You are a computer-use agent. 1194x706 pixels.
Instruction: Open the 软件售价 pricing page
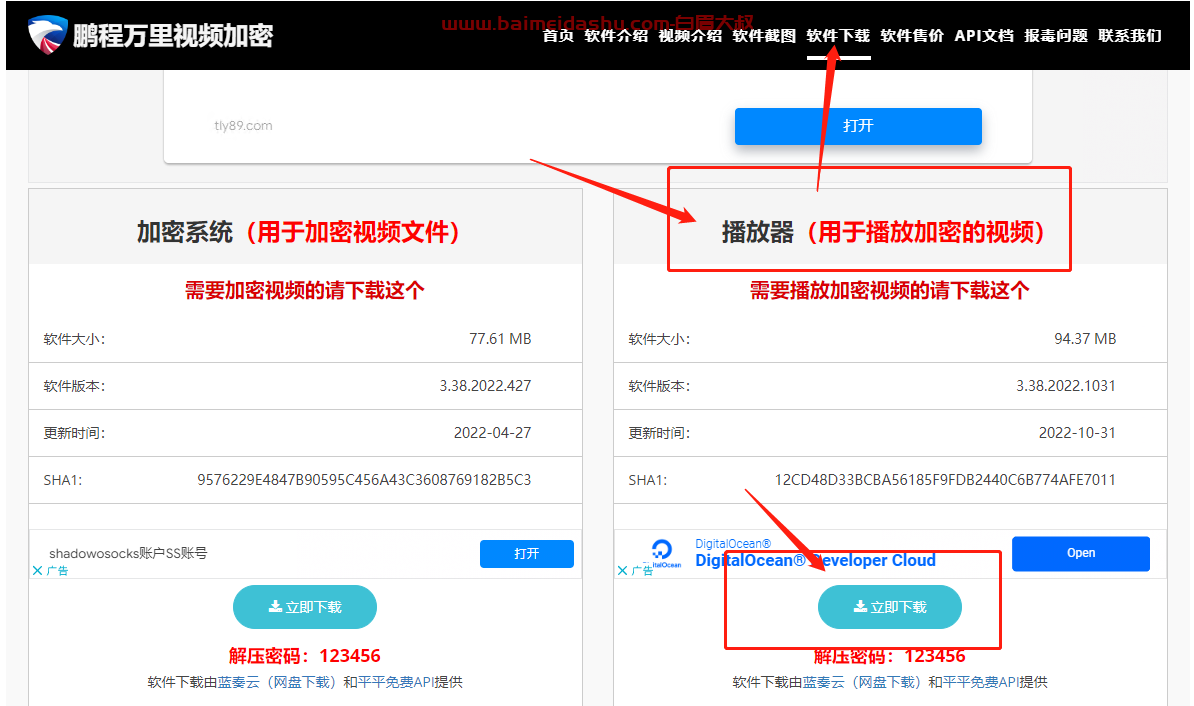[x=912, y=36]
